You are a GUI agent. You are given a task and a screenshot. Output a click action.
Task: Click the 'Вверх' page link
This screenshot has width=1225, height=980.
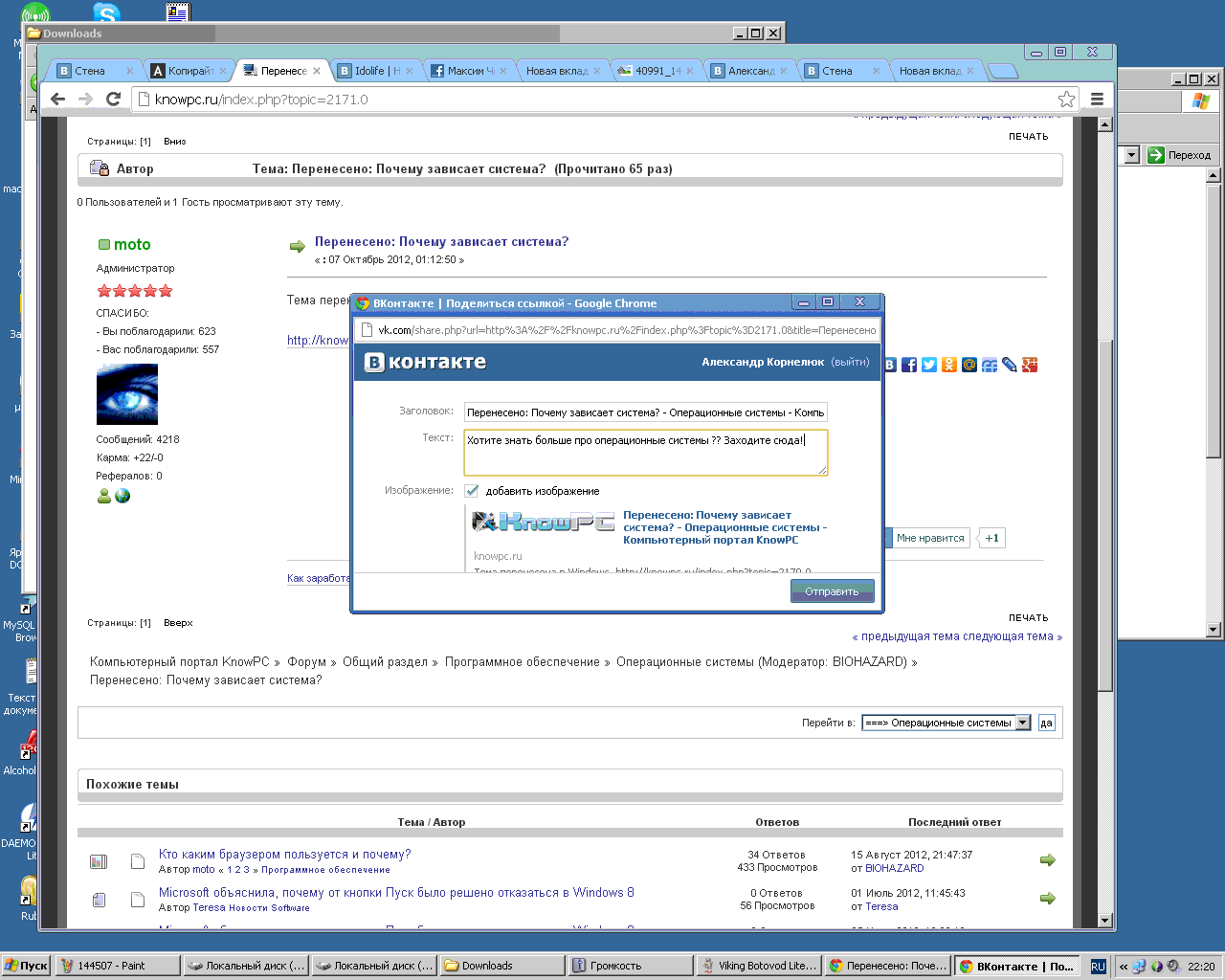178,623
